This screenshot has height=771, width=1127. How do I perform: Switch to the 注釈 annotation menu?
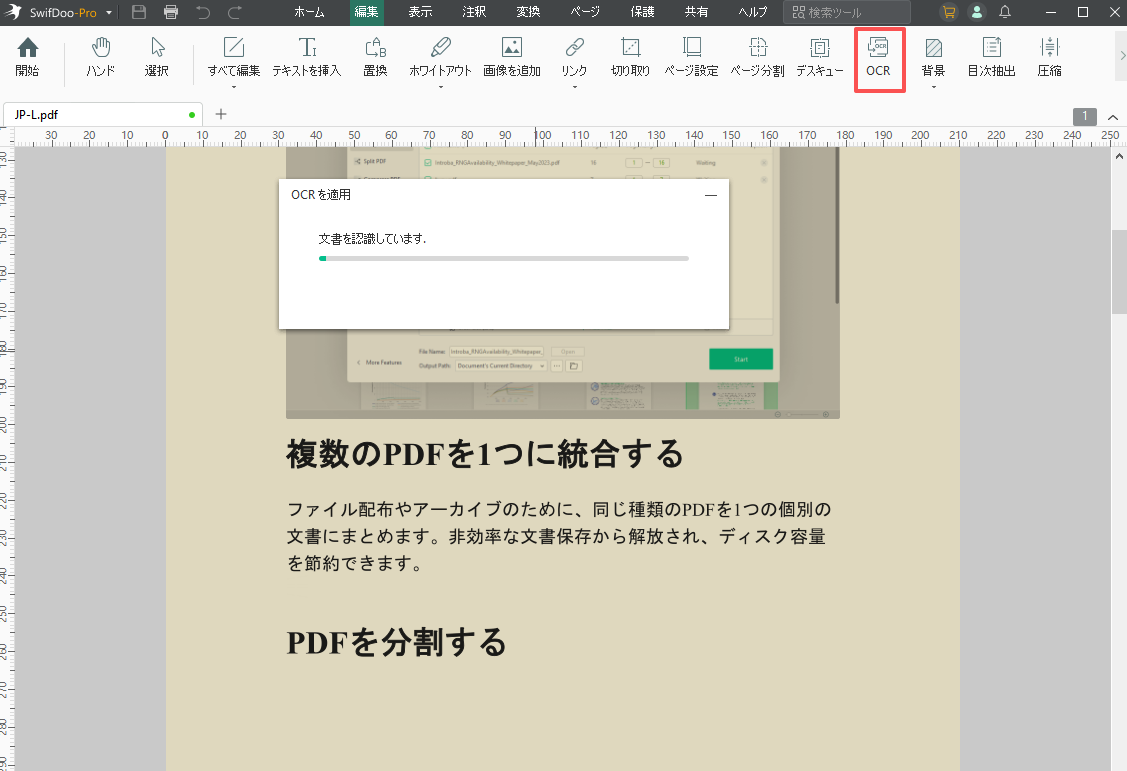tap(473, 13)
